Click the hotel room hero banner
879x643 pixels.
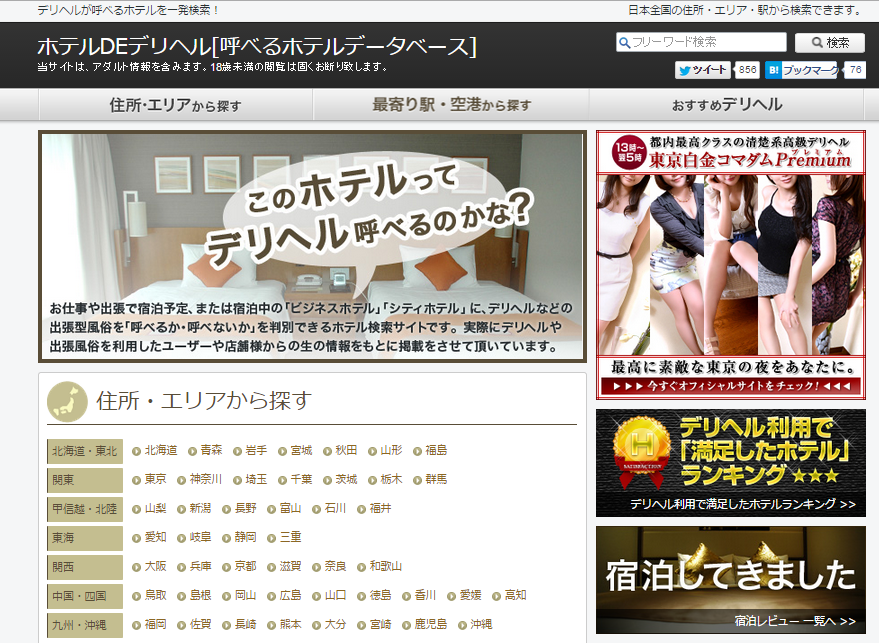coord(312,247)
